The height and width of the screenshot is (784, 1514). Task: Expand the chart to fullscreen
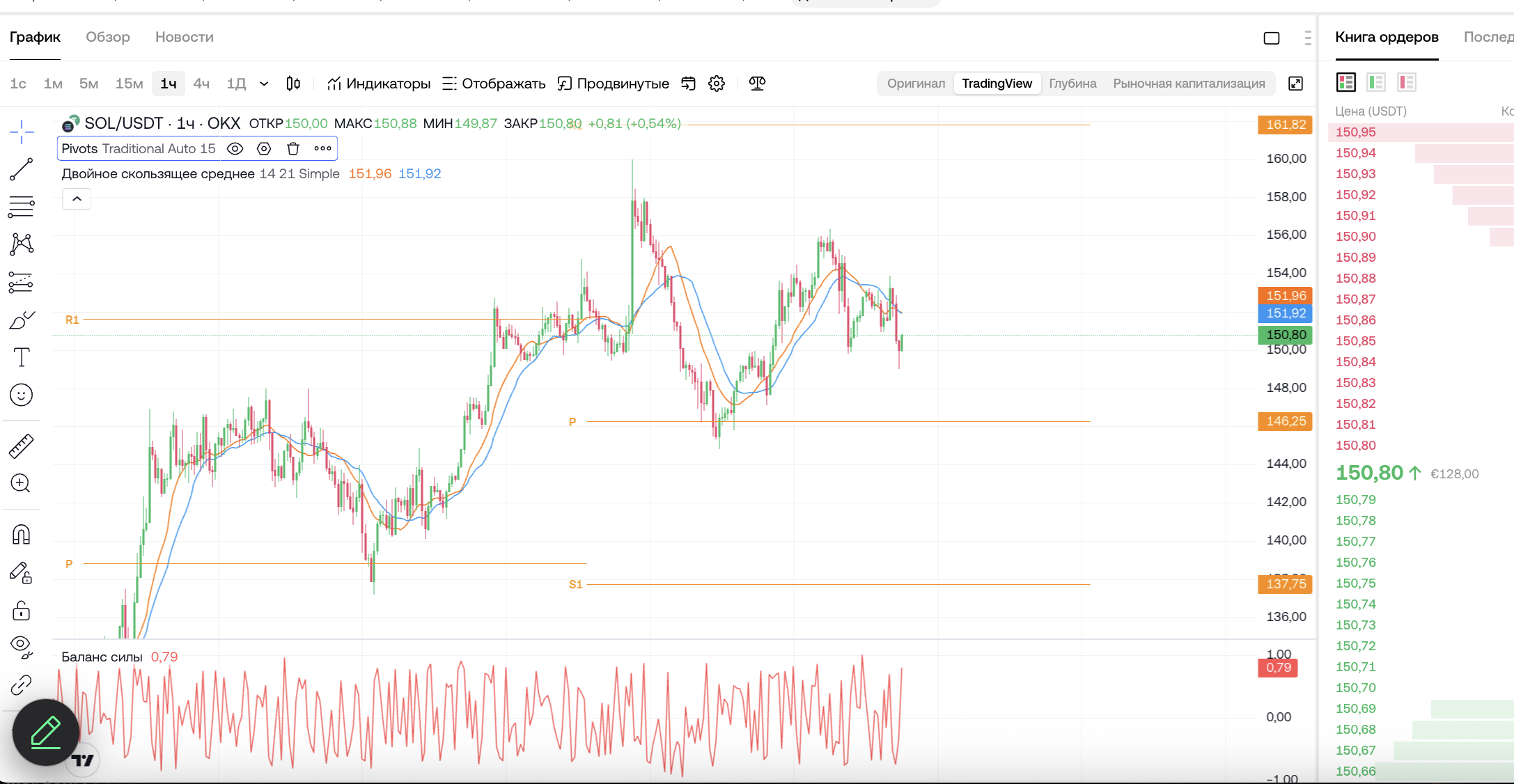1295,84
